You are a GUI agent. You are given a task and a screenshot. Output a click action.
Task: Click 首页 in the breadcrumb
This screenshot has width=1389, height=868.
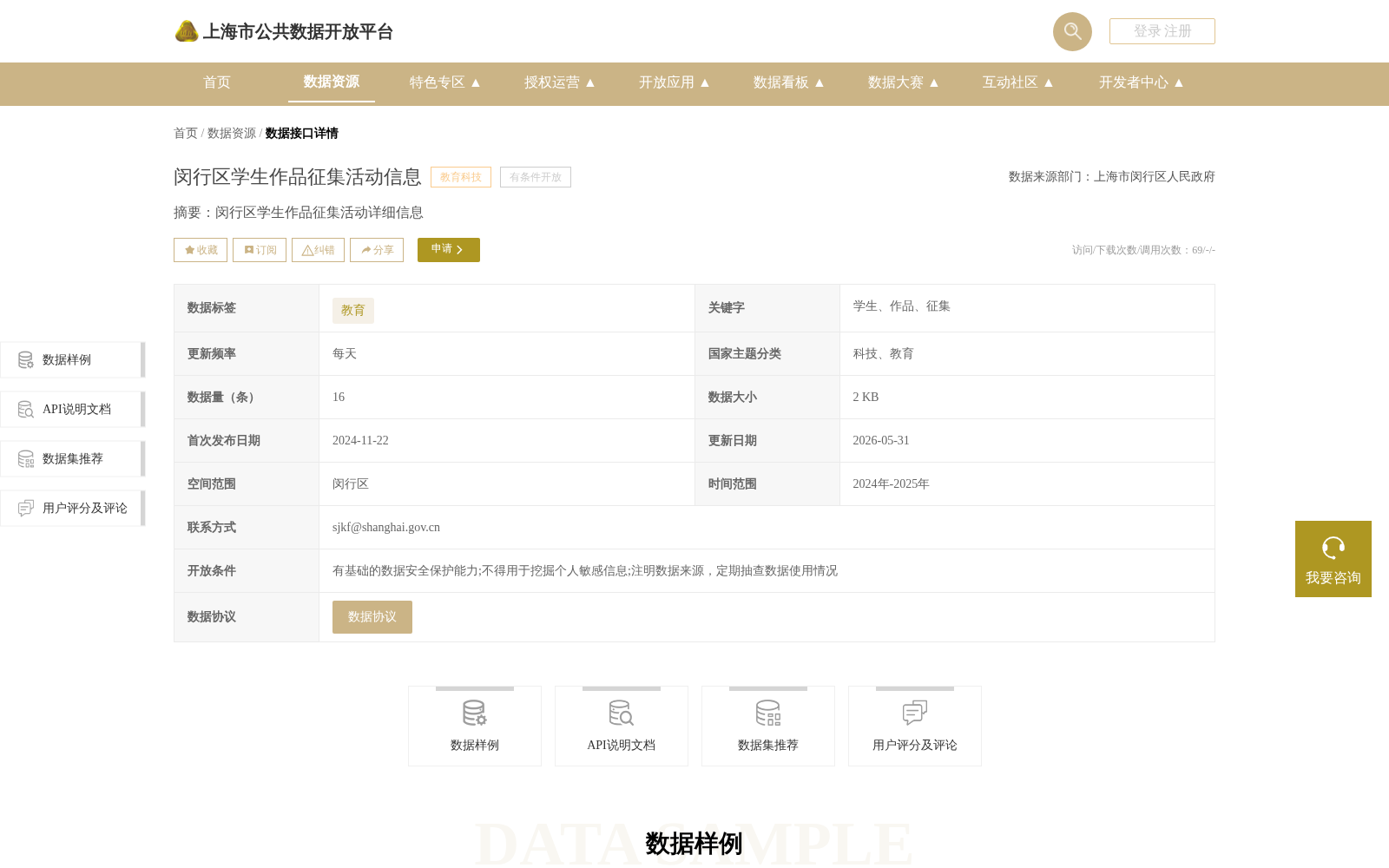coord(186,133)
